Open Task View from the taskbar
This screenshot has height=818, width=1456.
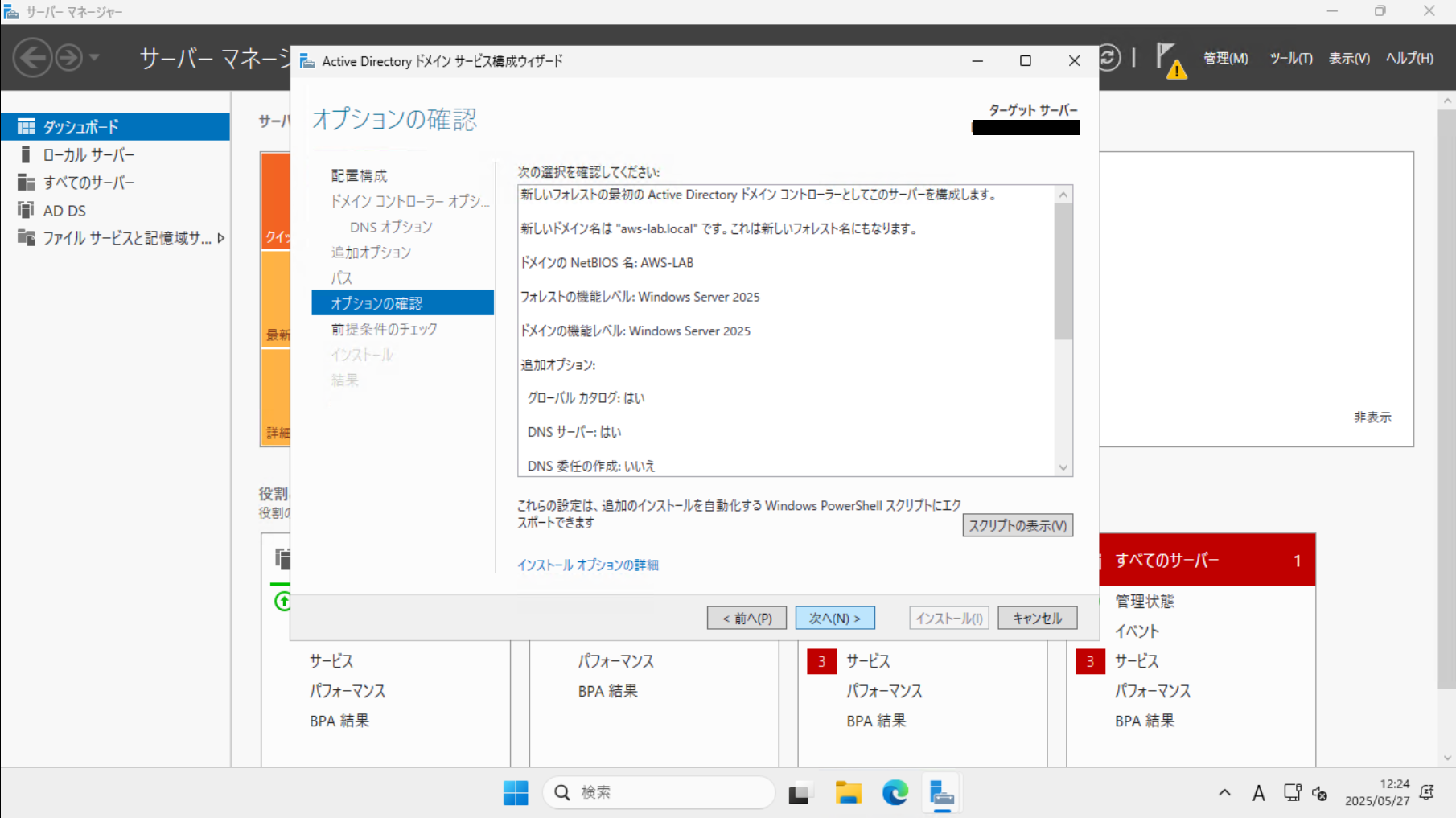click(x=799, y=793)
